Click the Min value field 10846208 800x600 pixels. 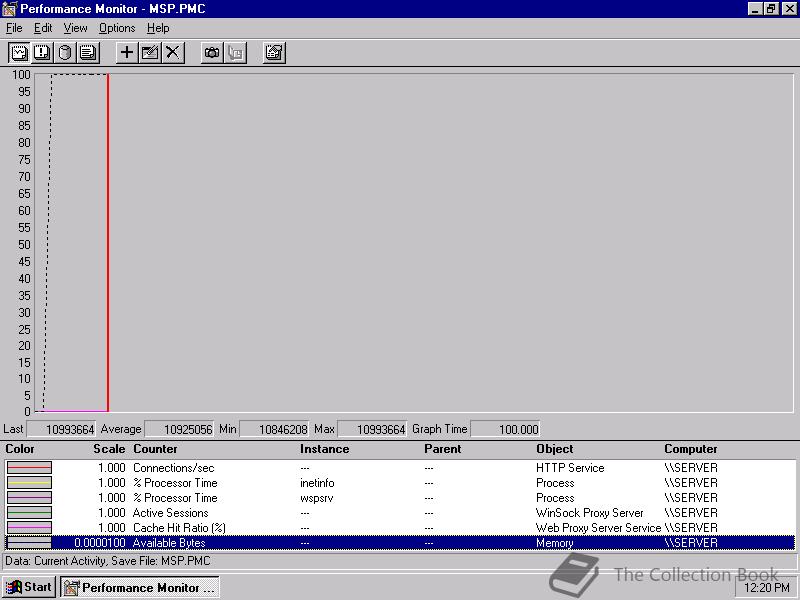pyautogui.click(x=274, y=429)
